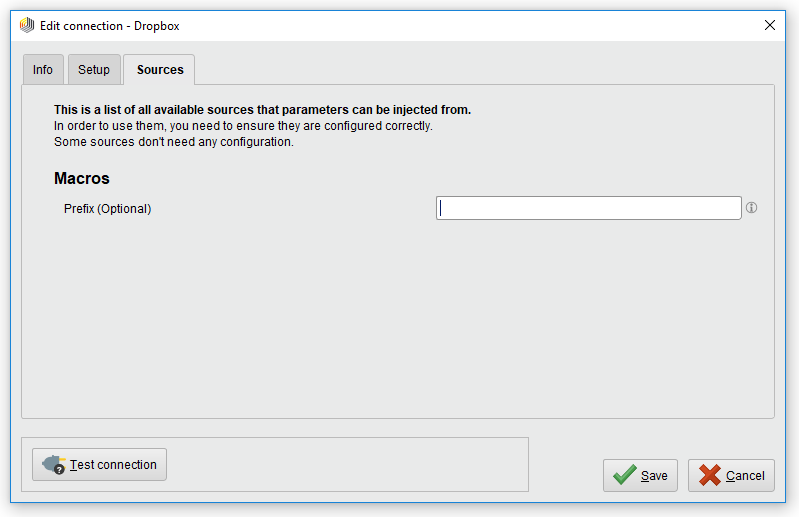
Task: Click the "Some sources don't need any configuration" line
Action: click(174, 142)
